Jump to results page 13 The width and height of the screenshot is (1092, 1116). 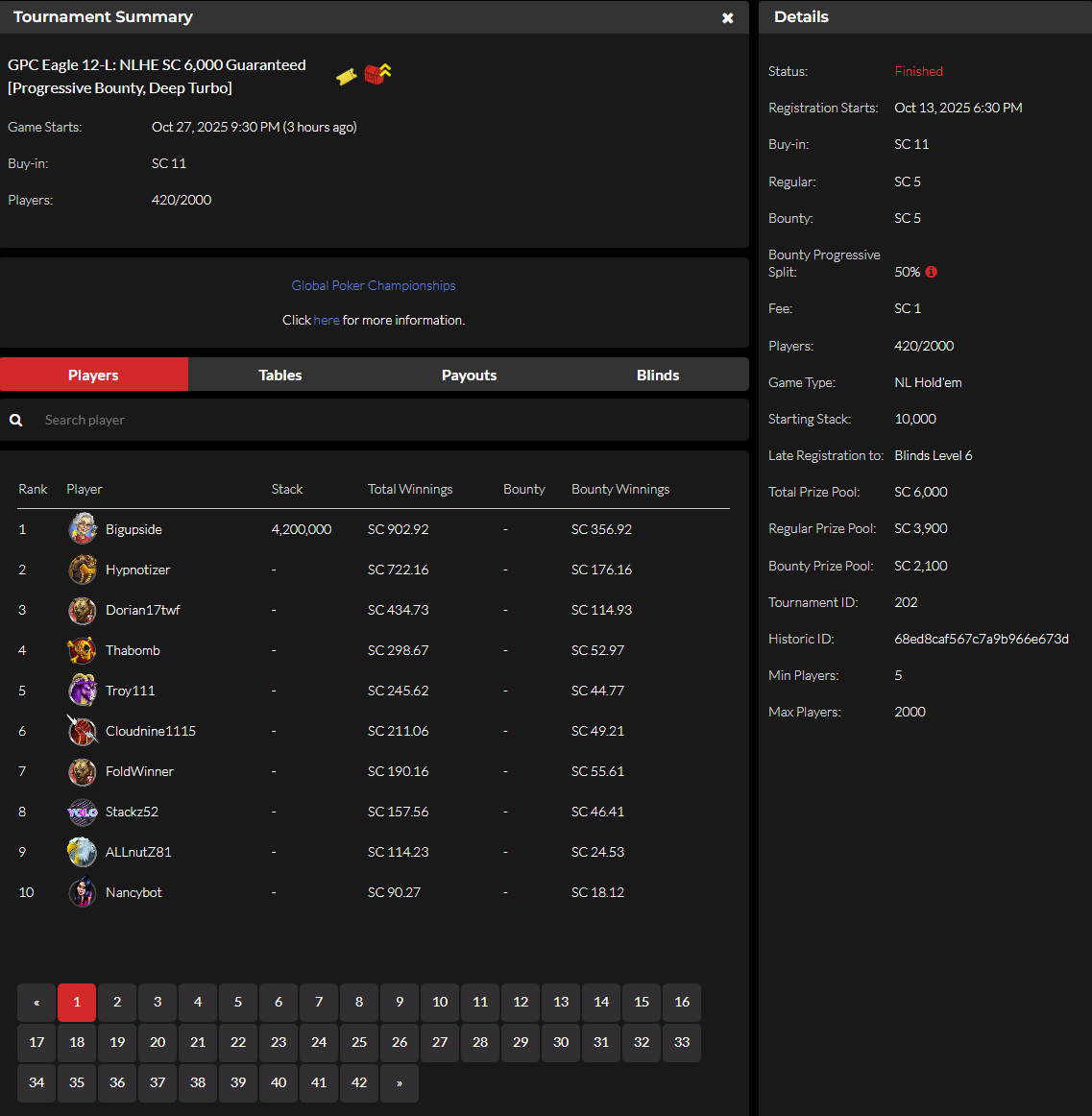tap(561, 1002)
